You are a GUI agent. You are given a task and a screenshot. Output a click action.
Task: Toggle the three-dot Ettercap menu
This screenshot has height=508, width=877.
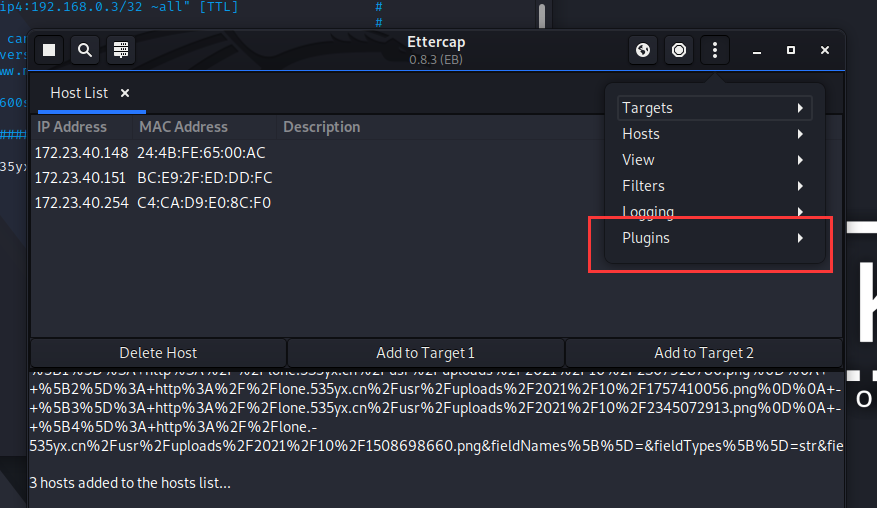point(714,50)
